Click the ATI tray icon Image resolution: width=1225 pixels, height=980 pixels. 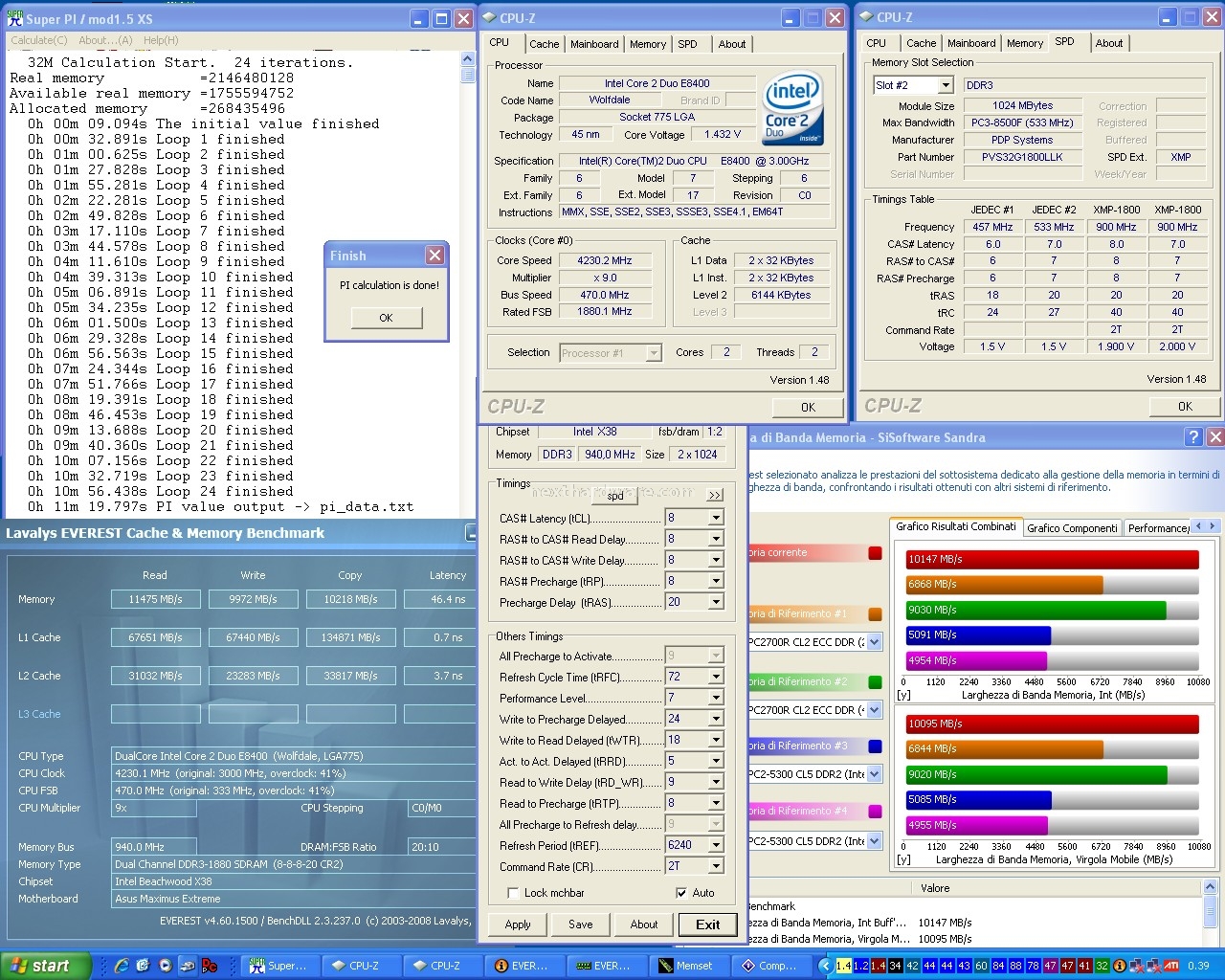(1170, 966)
